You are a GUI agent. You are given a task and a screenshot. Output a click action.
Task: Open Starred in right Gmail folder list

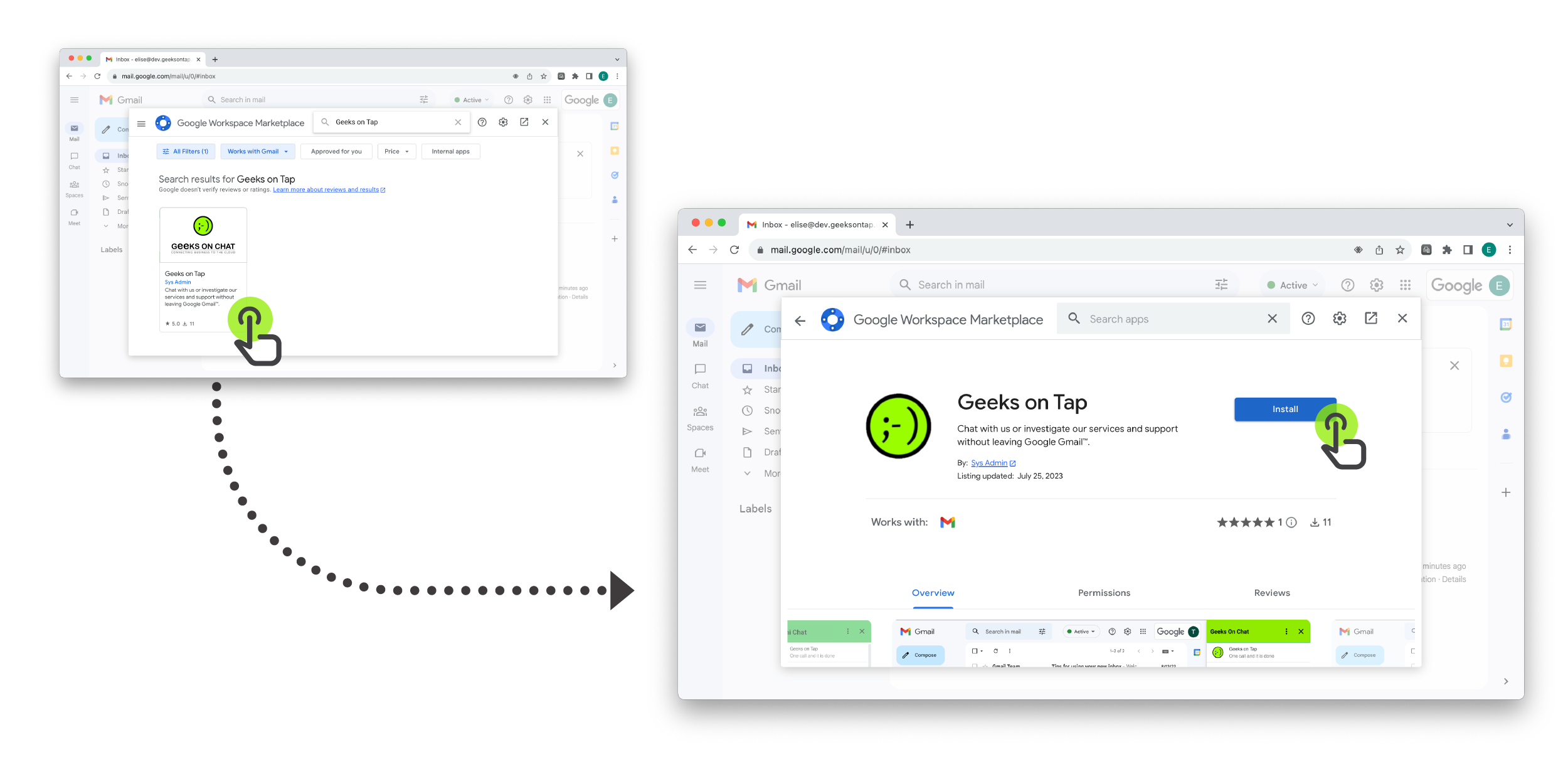click(761, 389)
